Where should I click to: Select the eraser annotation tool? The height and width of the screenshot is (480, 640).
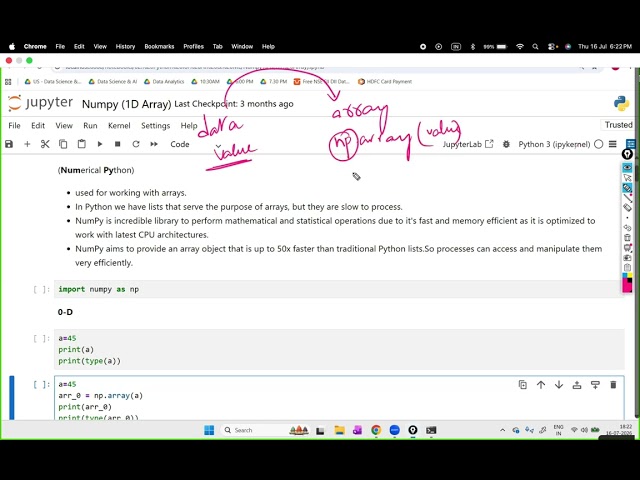(x=627, y=207)
